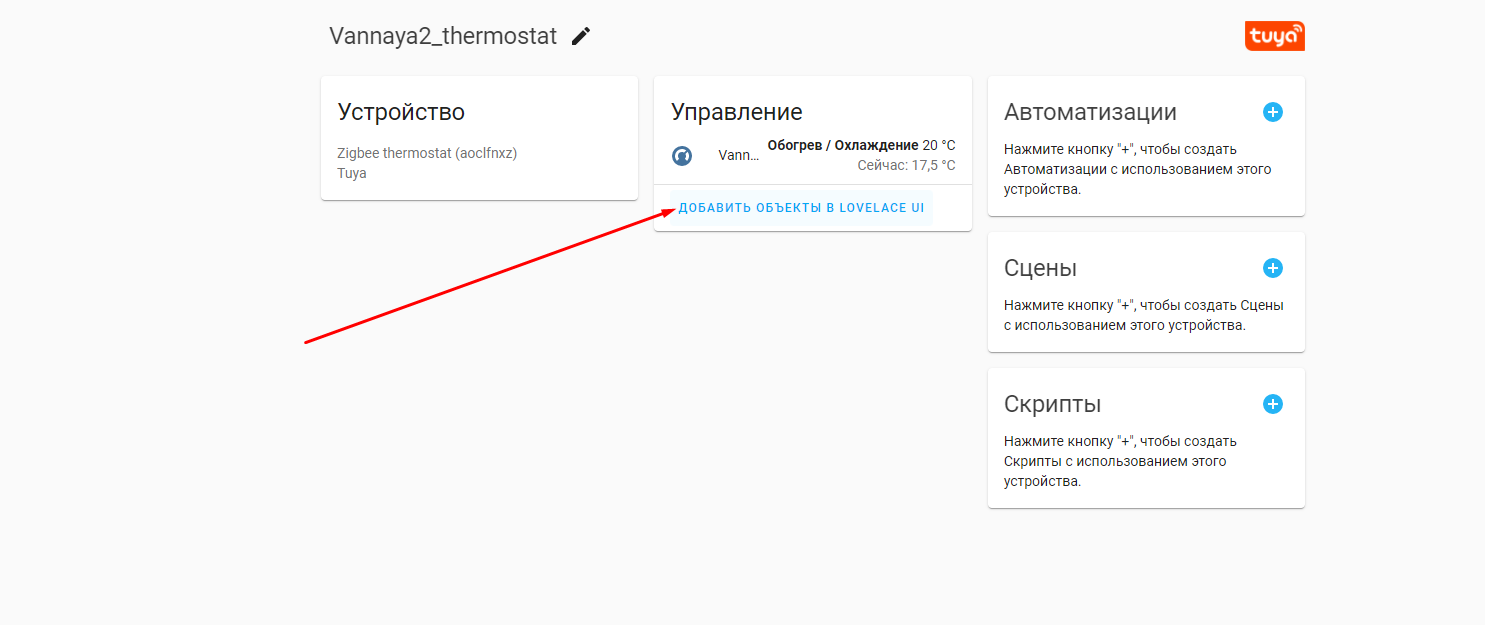Screen dimensions: 1485x625
Task: Click the Сцены card heading
Action: pos(1040,268)
